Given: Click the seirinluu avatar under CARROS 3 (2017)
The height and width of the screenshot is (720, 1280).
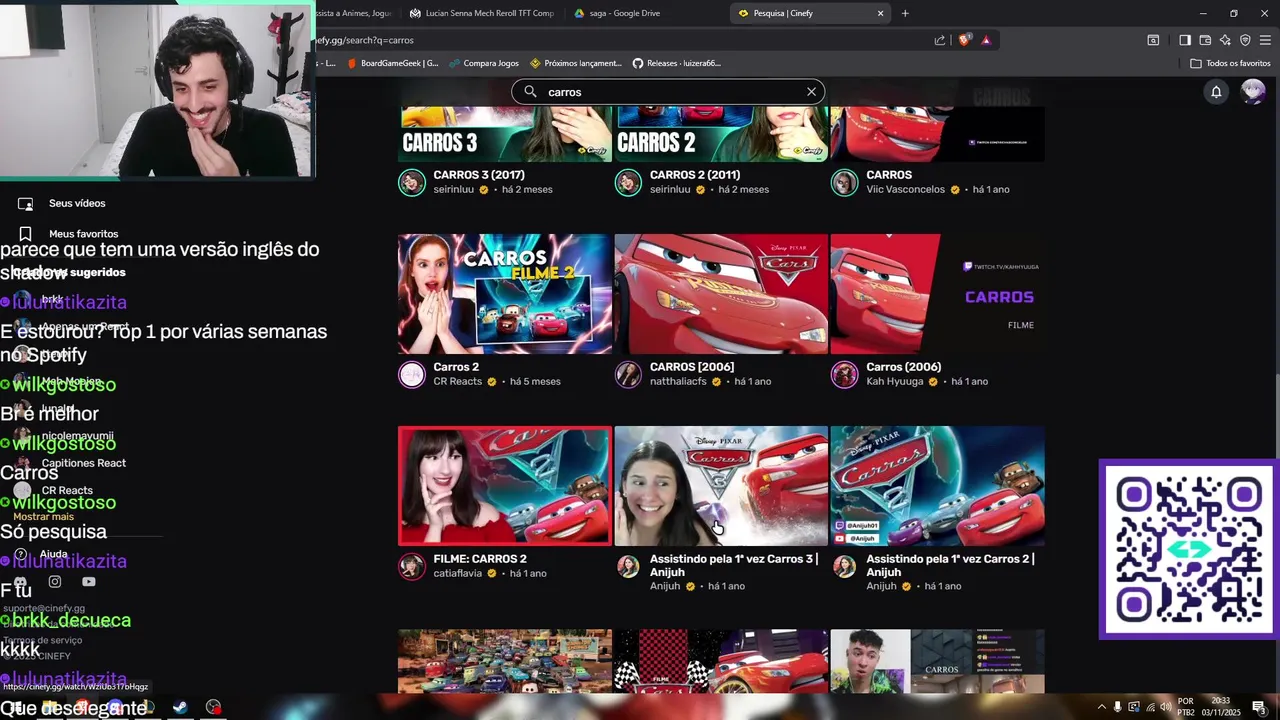Looking at the screenshot, I should click(x=412, y=182).
